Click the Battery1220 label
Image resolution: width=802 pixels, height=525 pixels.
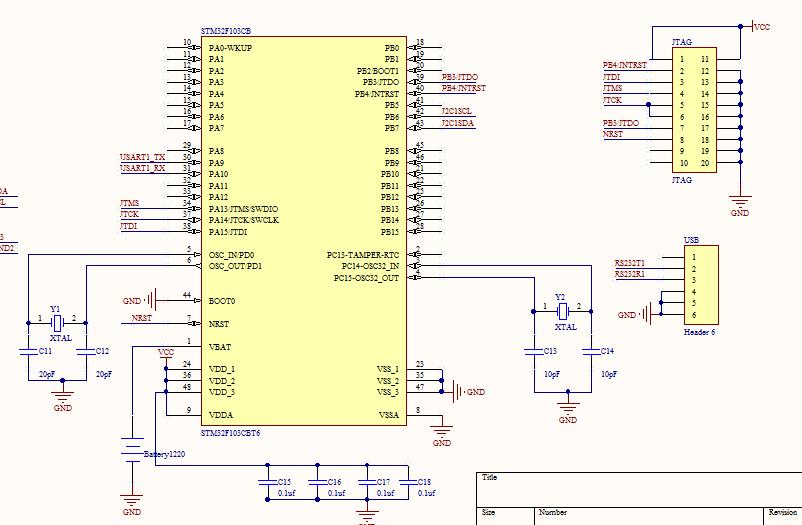coord(164,454)
